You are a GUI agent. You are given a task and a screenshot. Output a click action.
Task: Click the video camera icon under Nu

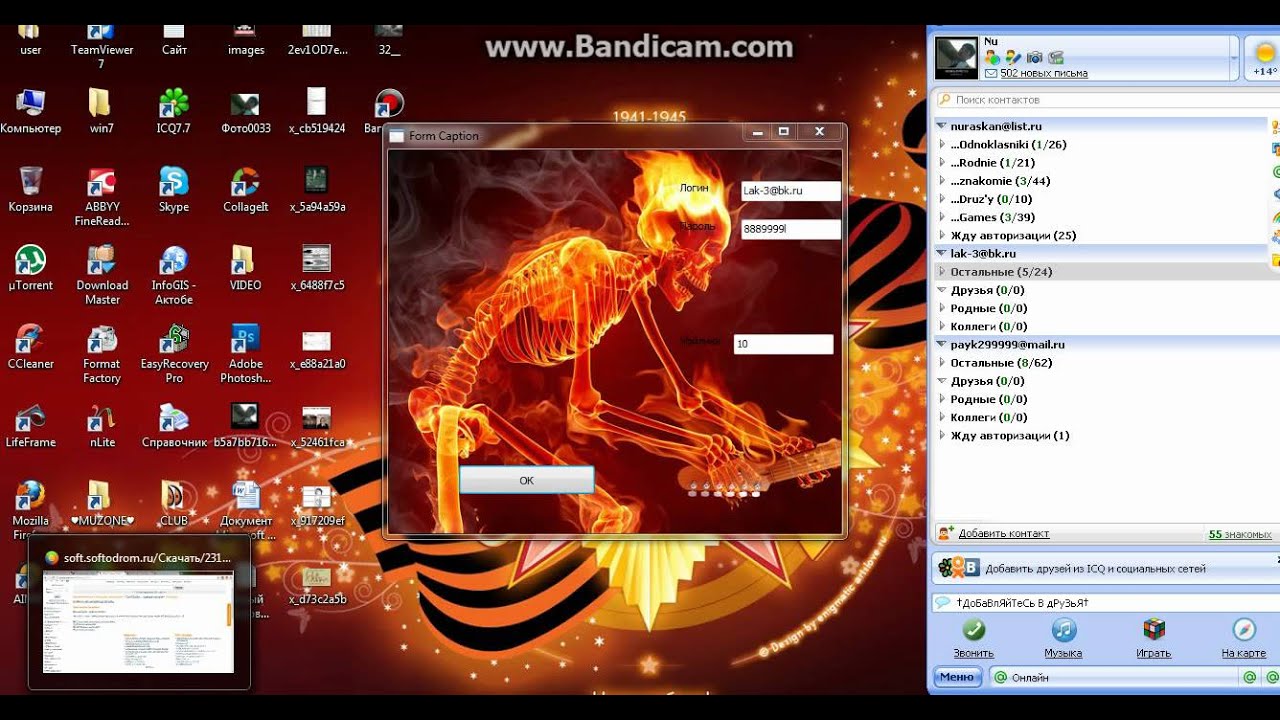point(1055,58)
